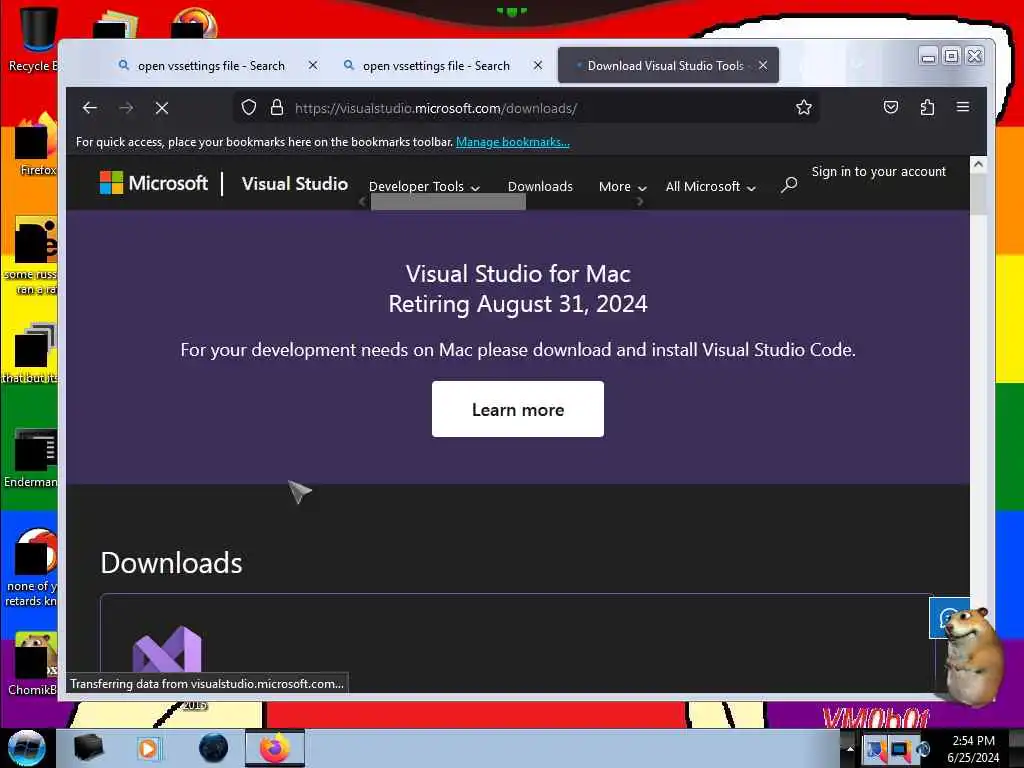
Task: Open the Save to Pocket button
Action: (891, 107)
